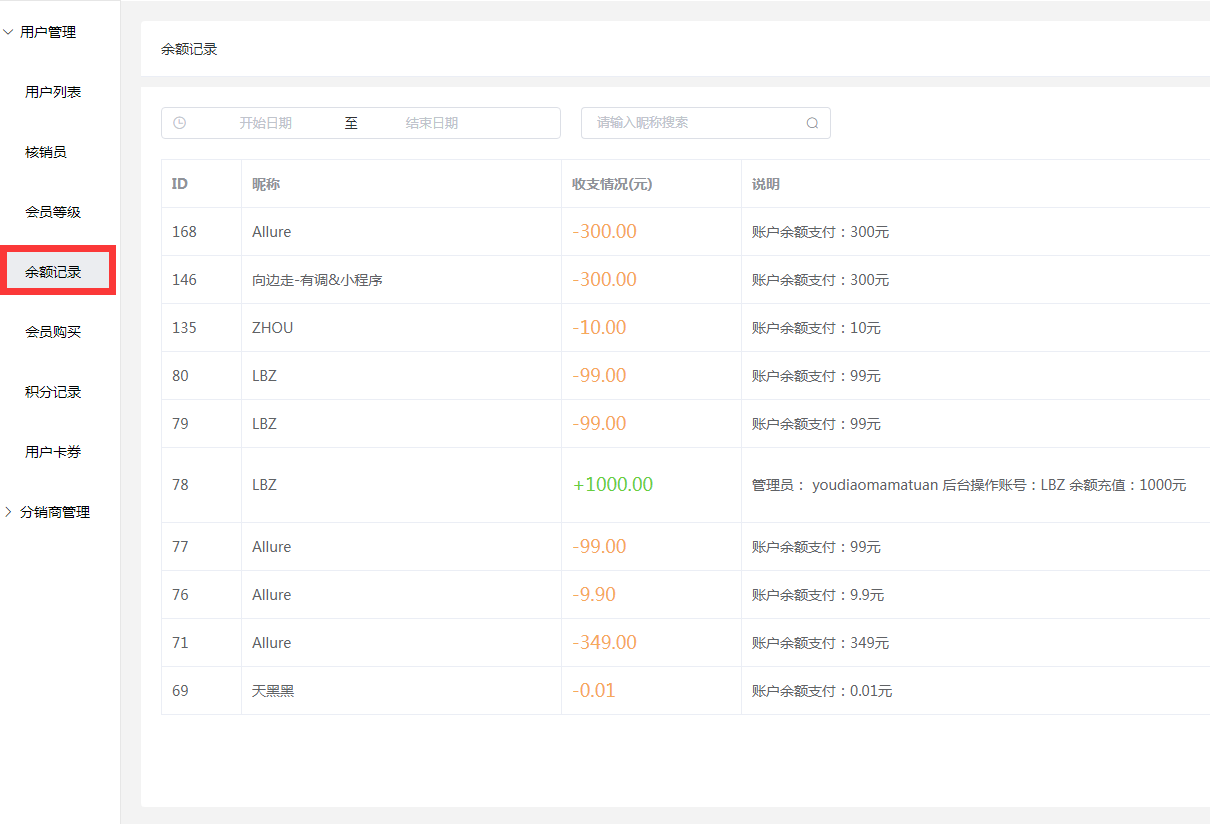Screen dimensions: 1210x824
Task: Click the ID cell 168
Action: pyautogui.click(x=184, y=232)
